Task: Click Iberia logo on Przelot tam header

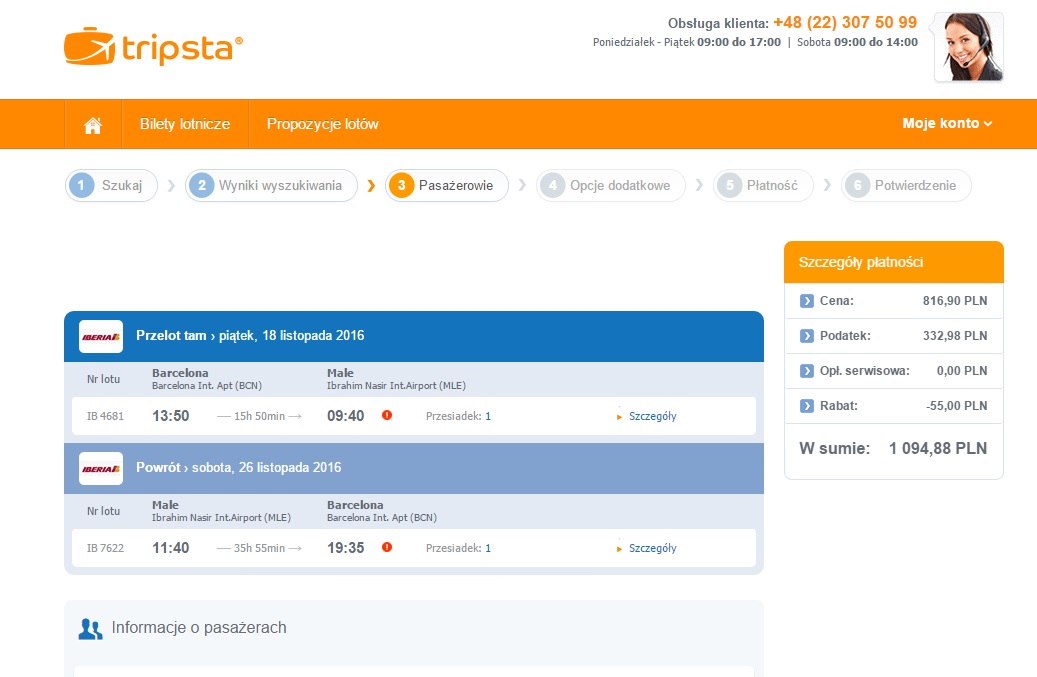Action: coord(101,337)
